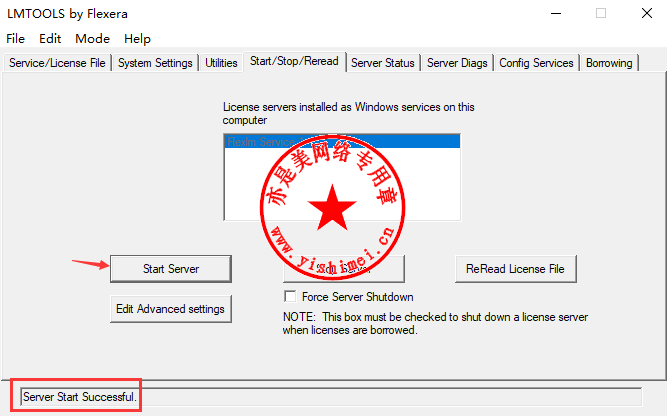Open the Edit menu
667x416 pixels.
pos(50,39)
